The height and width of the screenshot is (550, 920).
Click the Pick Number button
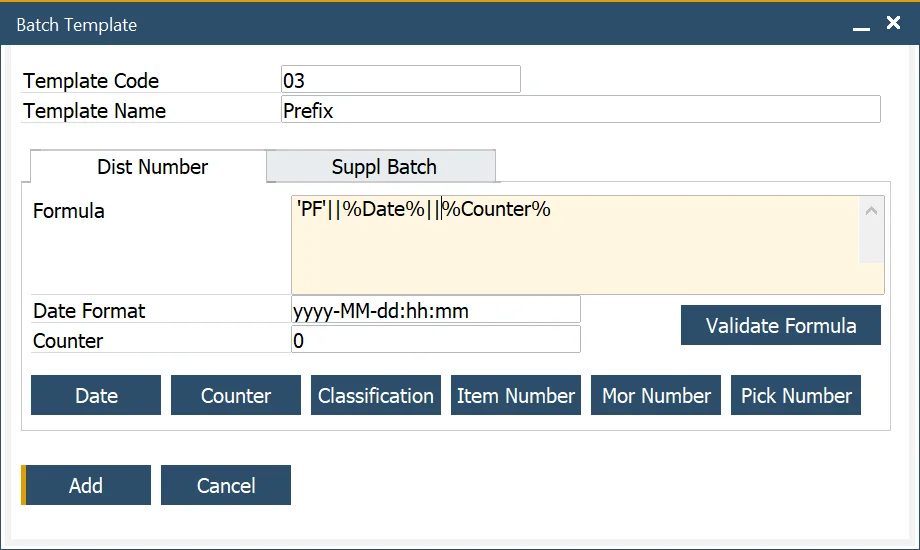795,395
